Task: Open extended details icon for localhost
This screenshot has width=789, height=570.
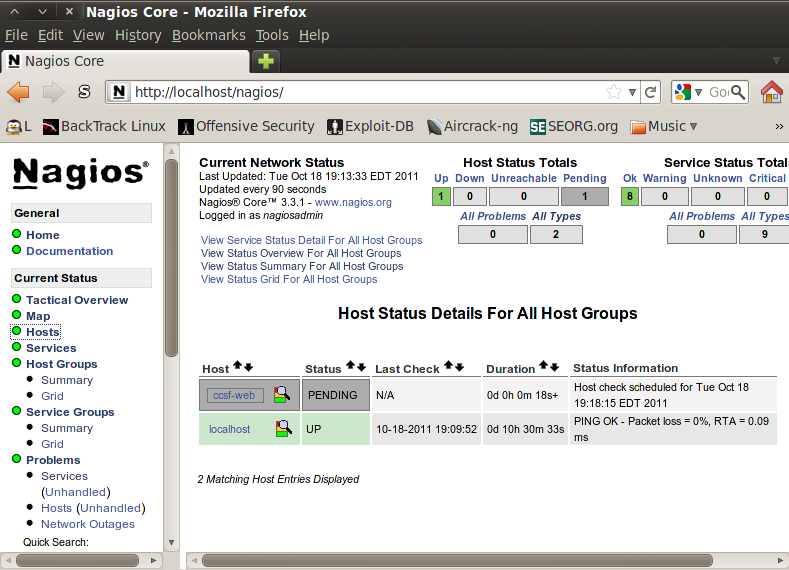Action: coord(283,429)
